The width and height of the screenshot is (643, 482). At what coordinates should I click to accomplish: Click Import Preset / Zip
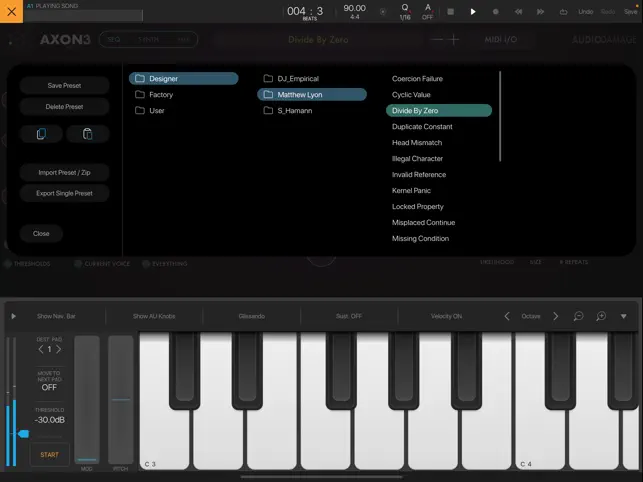[64, 172]
